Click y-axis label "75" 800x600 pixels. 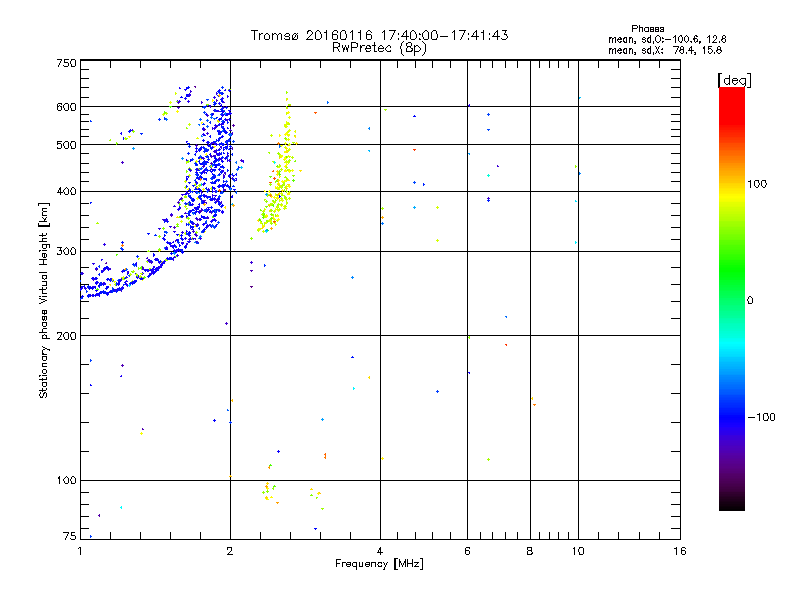pyautogui.click(x=70, y=536)
